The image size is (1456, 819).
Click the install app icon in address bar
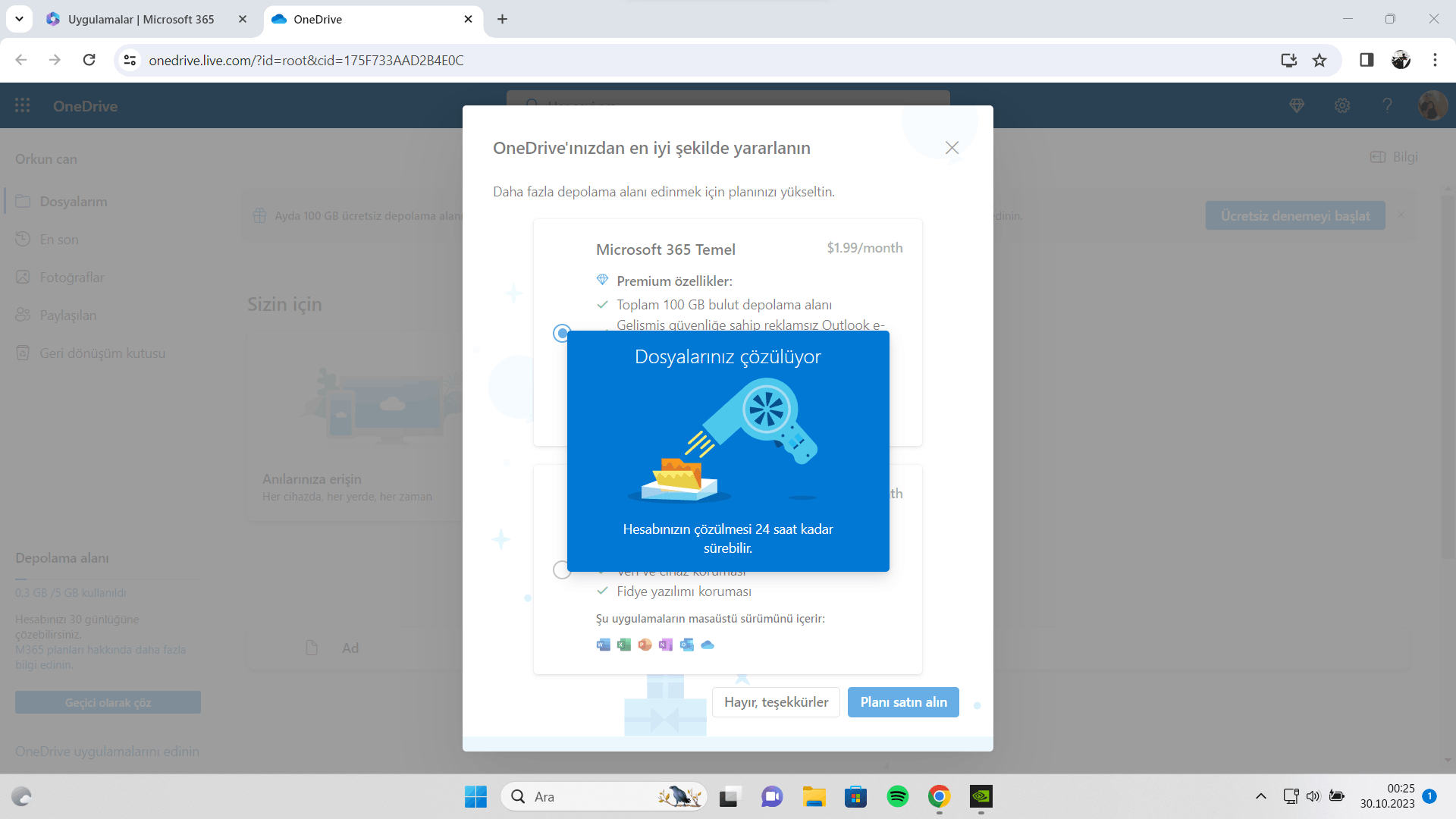1288,60
